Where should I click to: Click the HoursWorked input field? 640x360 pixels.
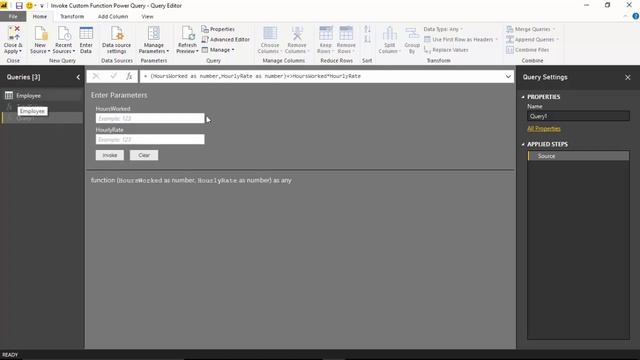(x=150, y=118)
